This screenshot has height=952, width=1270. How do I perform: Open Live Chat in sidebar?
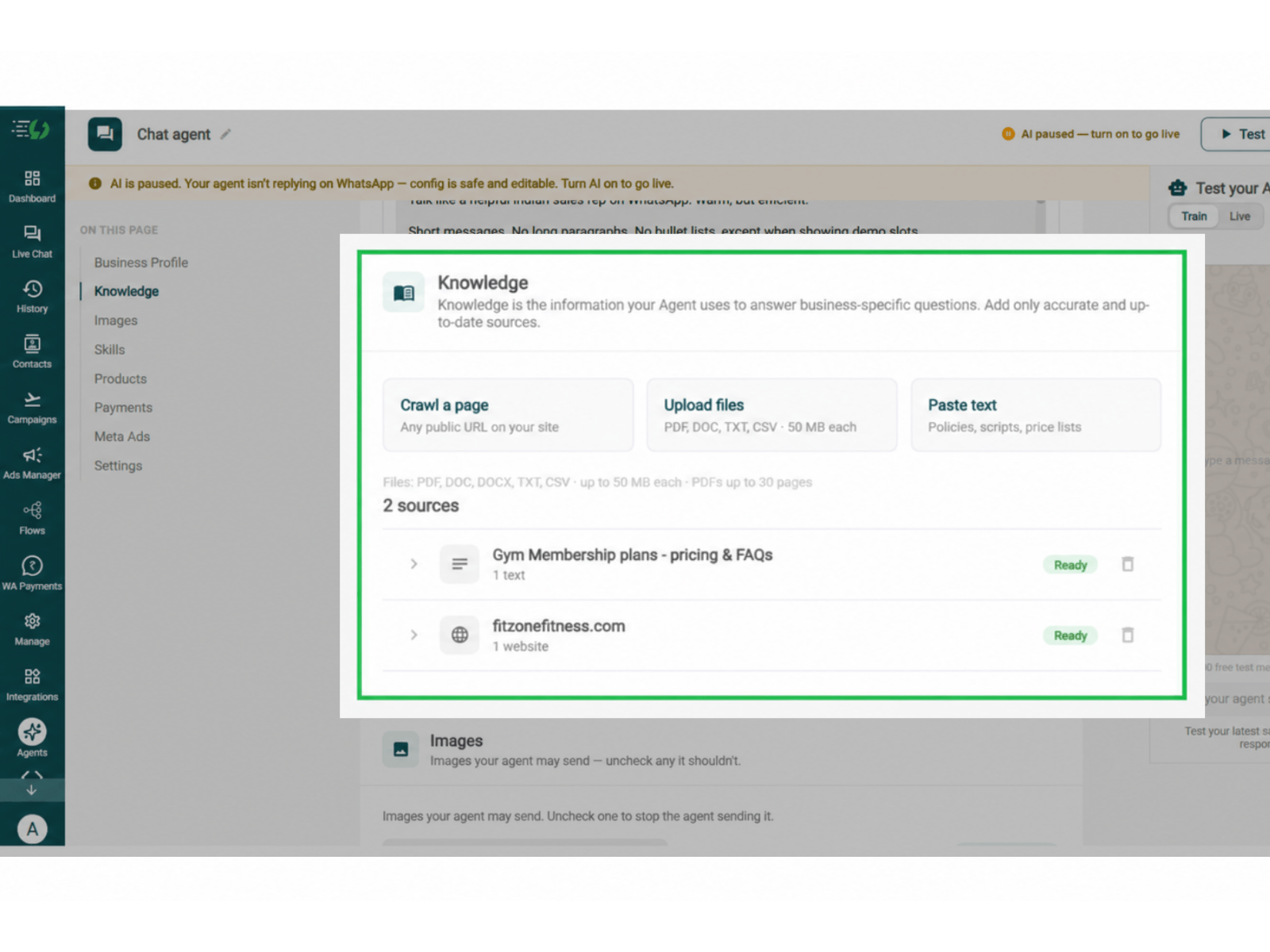click(32, 242)
